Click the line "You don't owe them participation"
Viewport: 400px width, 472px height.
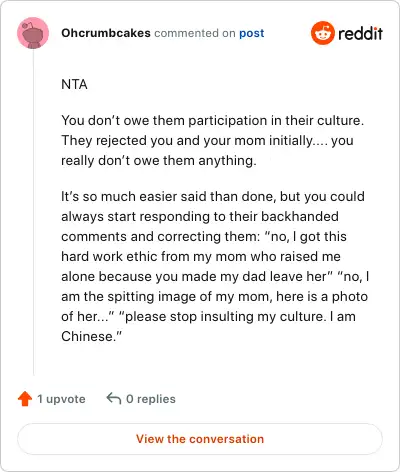click(x=212, y=120)
